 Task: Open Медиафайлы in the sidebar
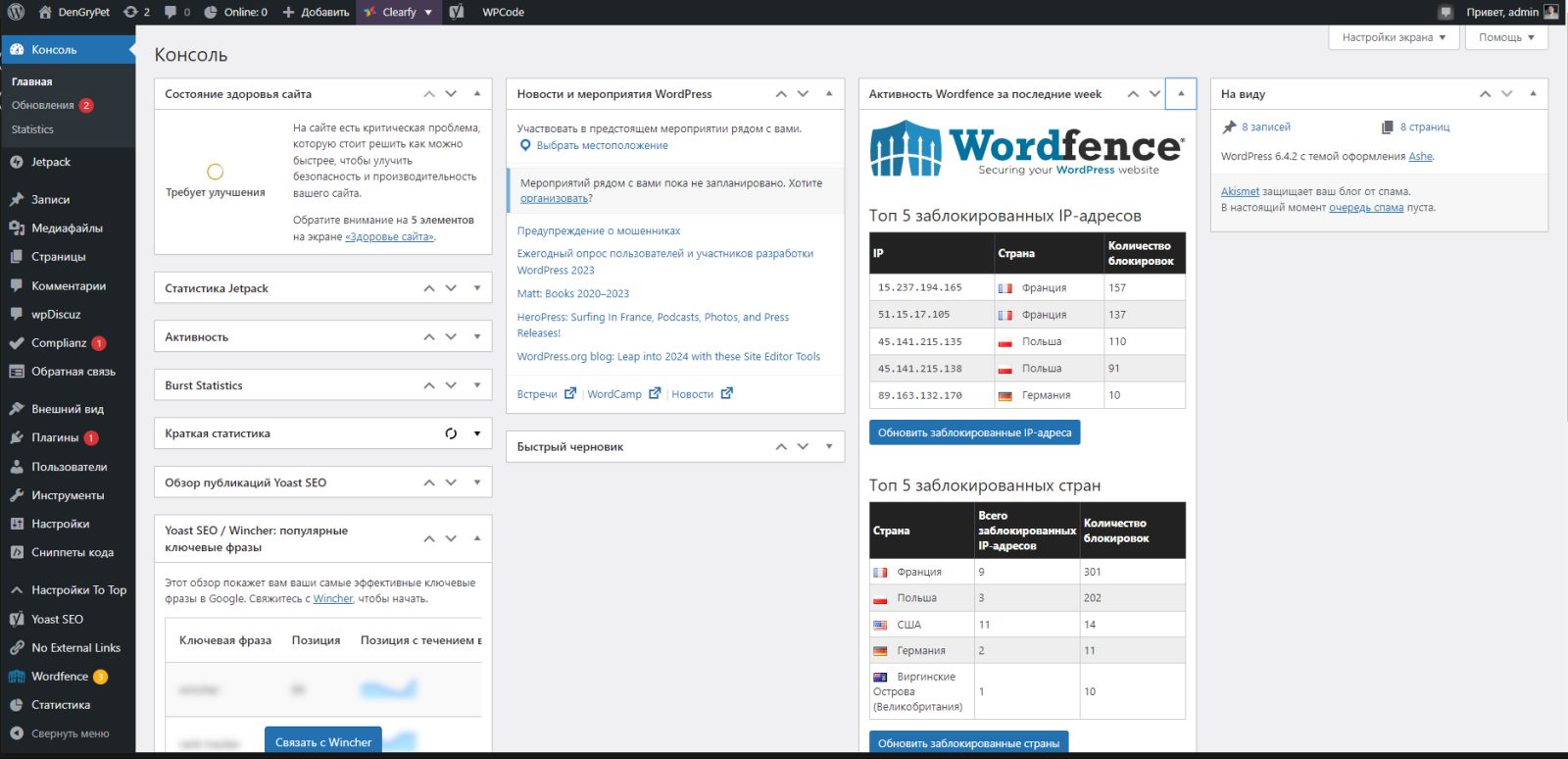[68, 228]
